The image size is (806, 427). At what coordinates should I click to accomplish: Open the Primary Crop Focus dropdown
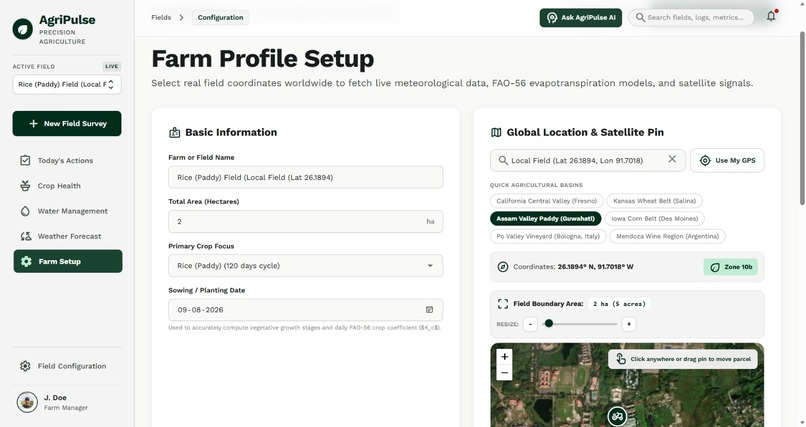coord(305,266)
